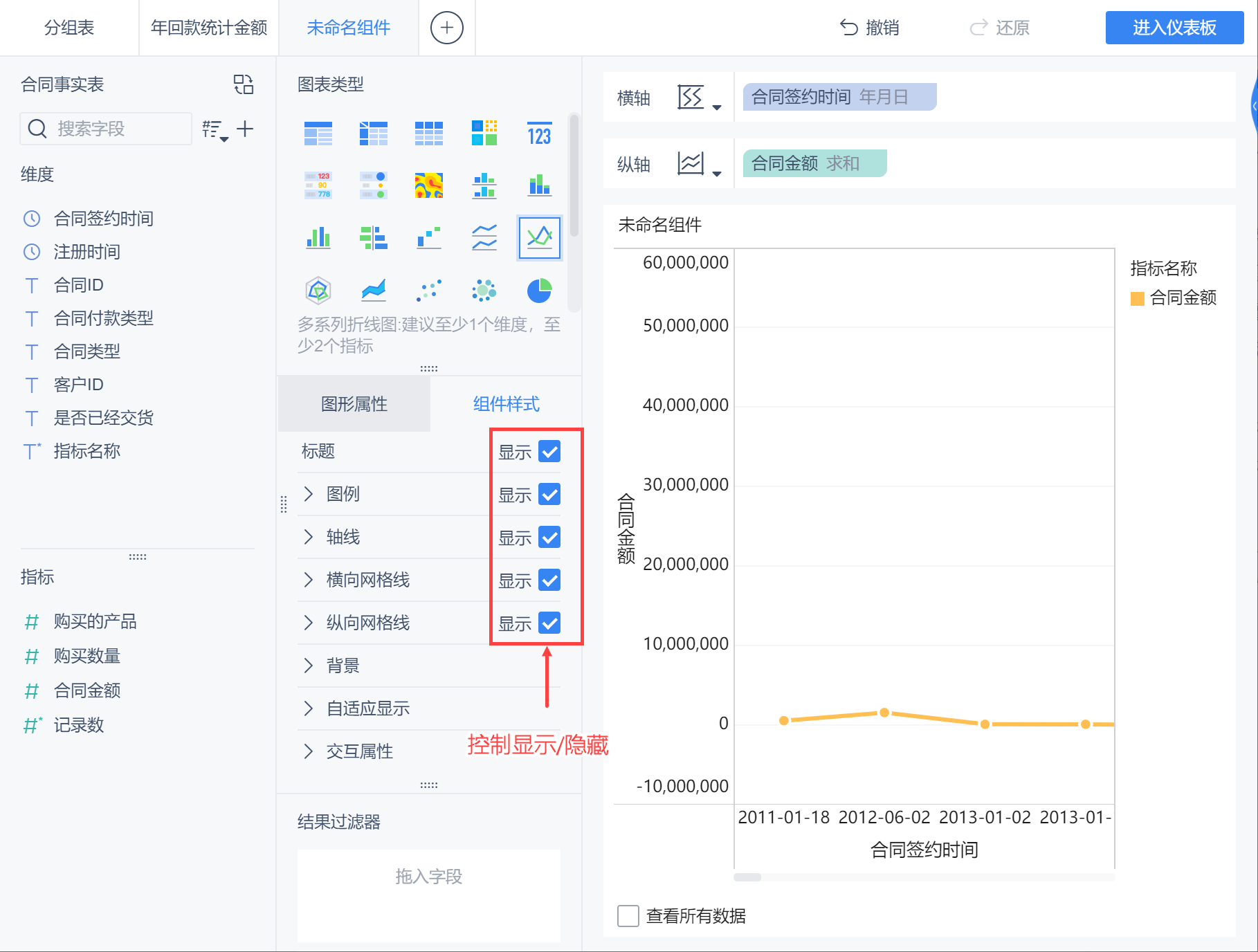Open the 图形属性 tab
1258x952 pixels.
click(x=354, y=404)
